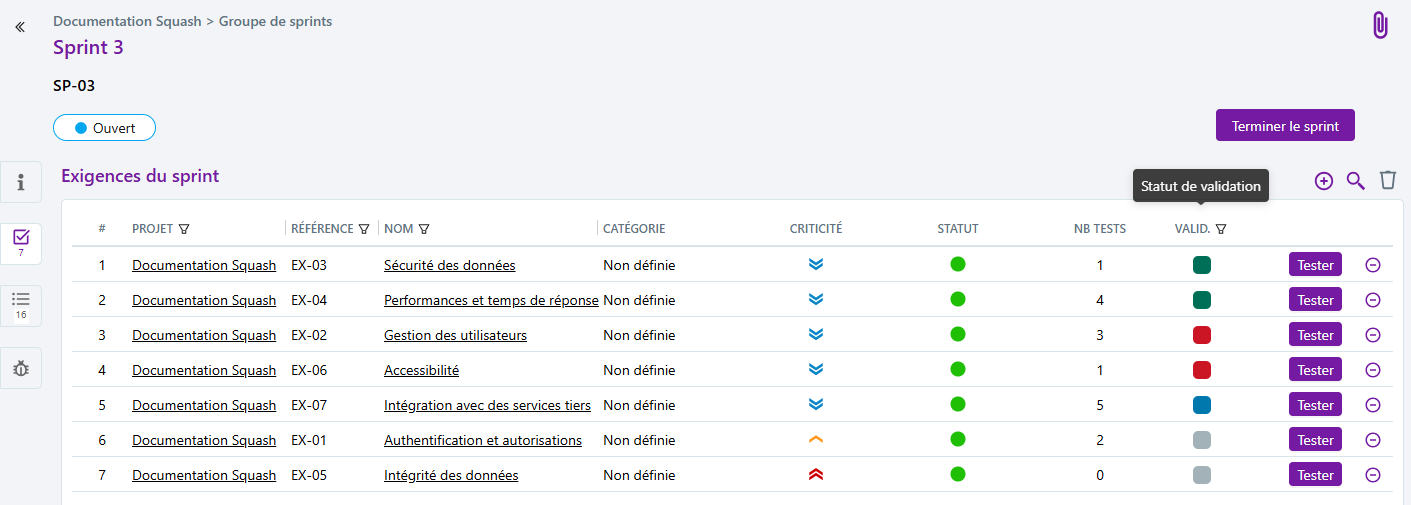Click green status dot for Accessibilité

[958, 369]
